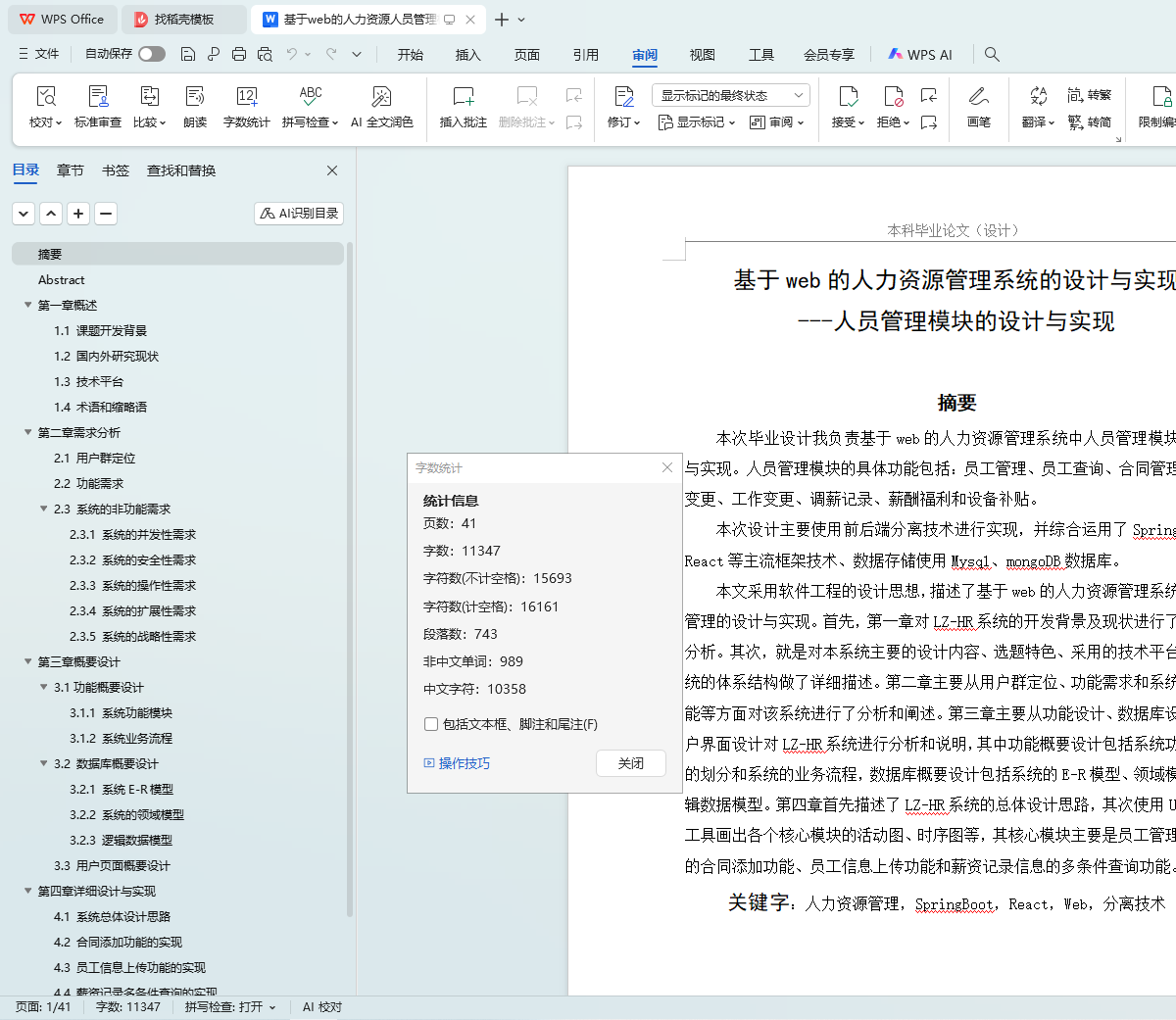The image size is (1176, 1020).
Task: Click the search magnifier icon in menu bar
Action: click(992, 55)
